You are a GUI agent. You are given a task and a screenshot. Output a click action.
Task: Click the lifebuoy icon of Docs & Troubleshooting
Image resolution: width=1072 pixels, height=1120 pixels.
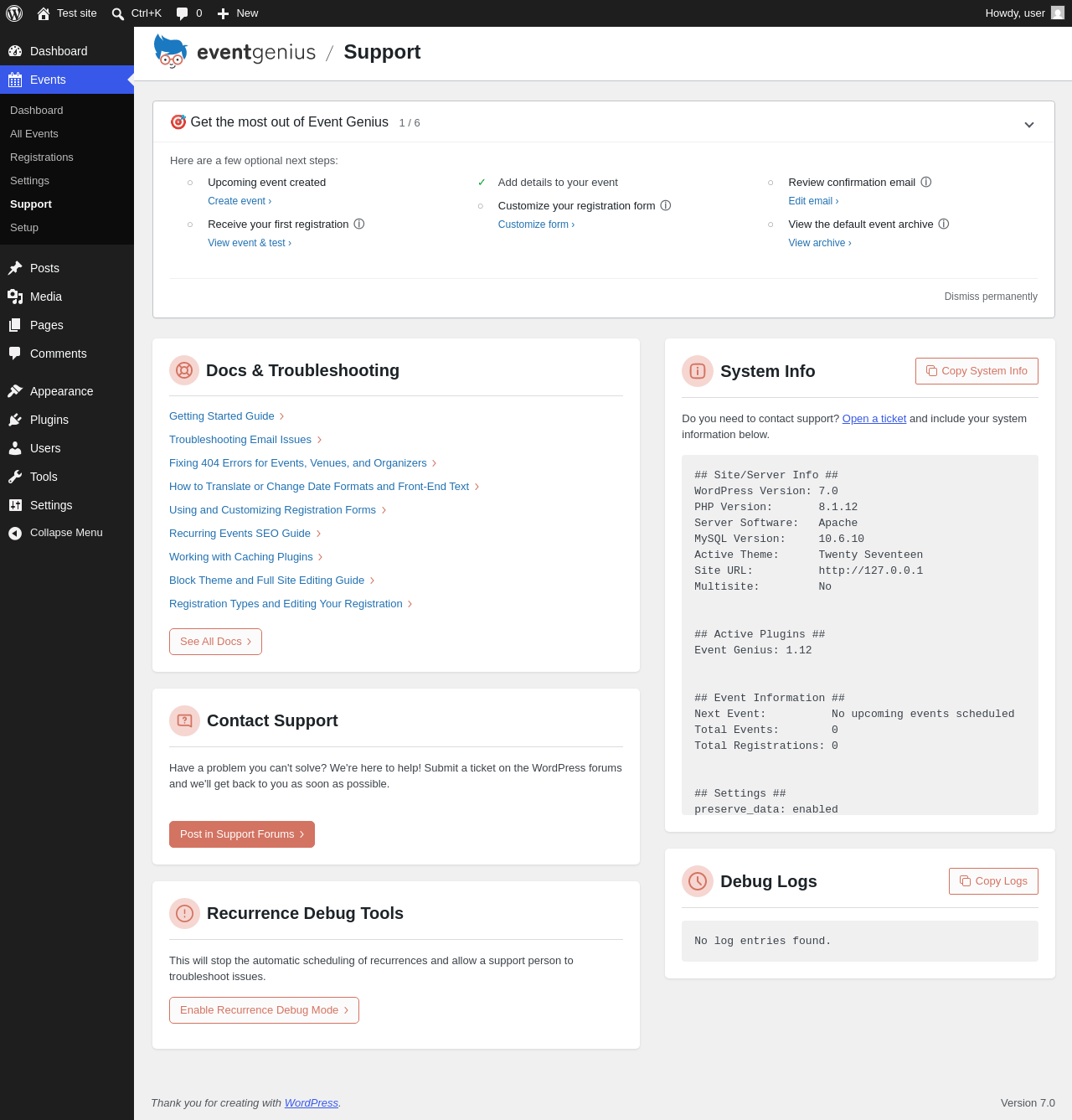tap(184, 370)
